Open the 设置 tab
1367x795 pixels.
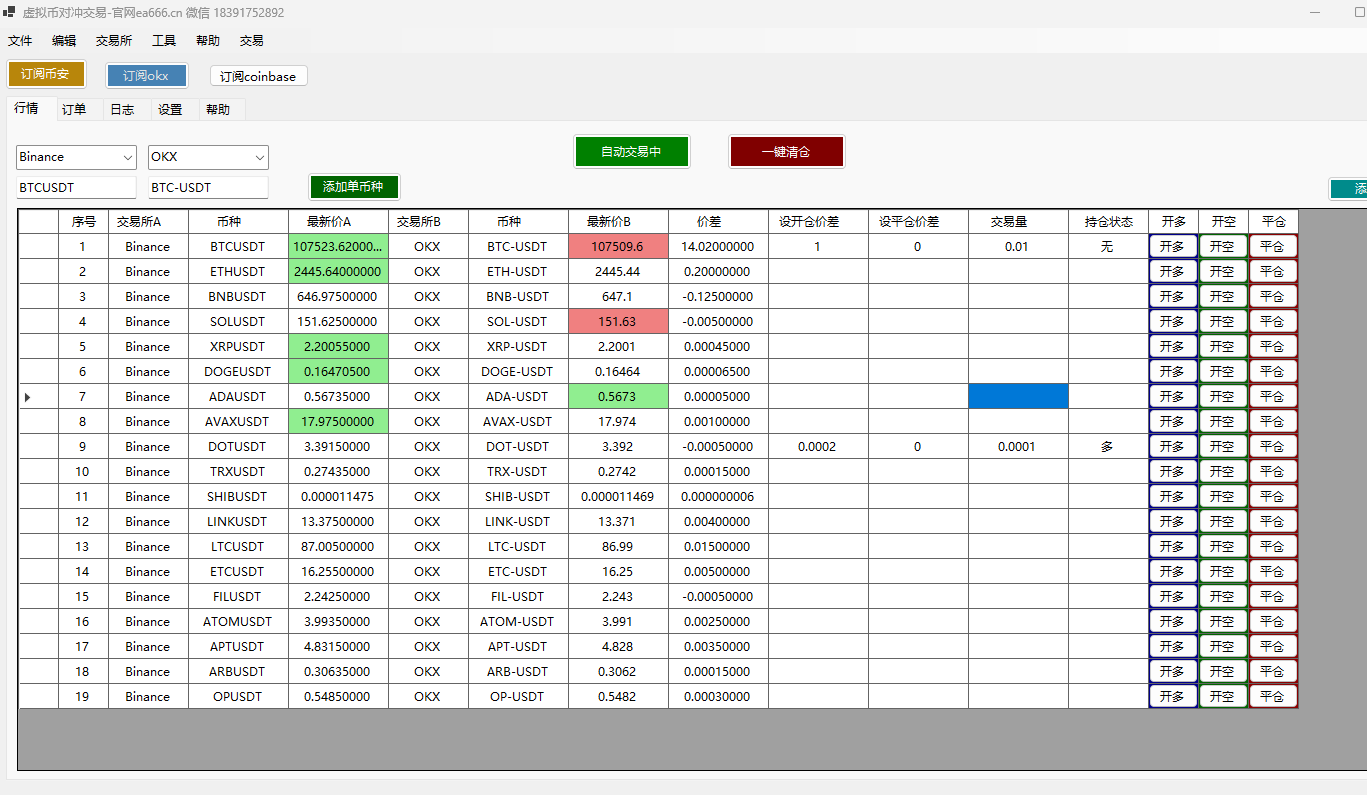pos(170,110)
